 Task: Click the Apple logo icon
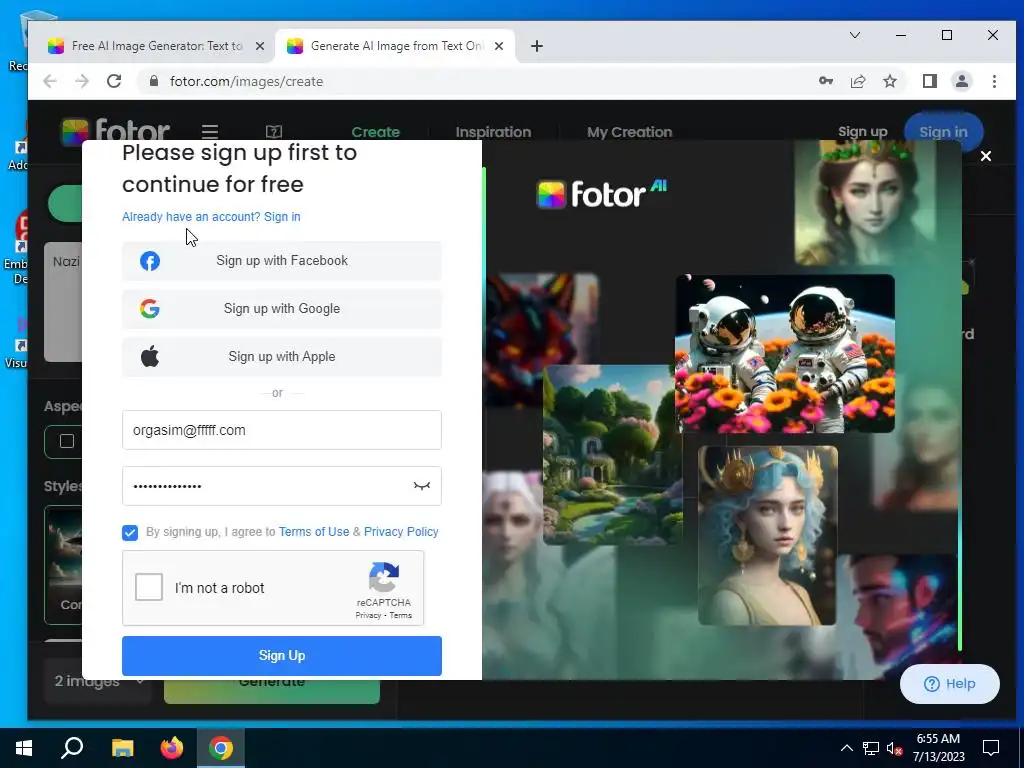point(150,357)
